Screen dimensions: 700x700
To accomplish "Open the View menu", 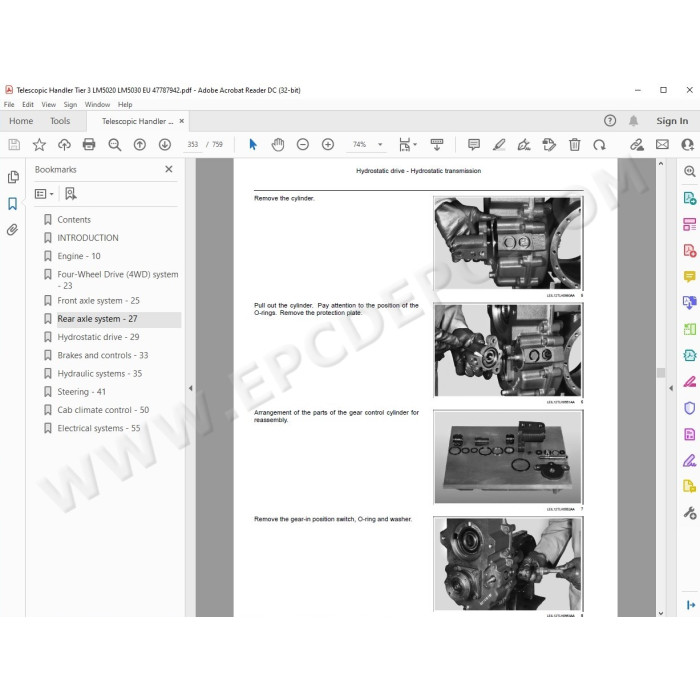I will click(49, 104).
